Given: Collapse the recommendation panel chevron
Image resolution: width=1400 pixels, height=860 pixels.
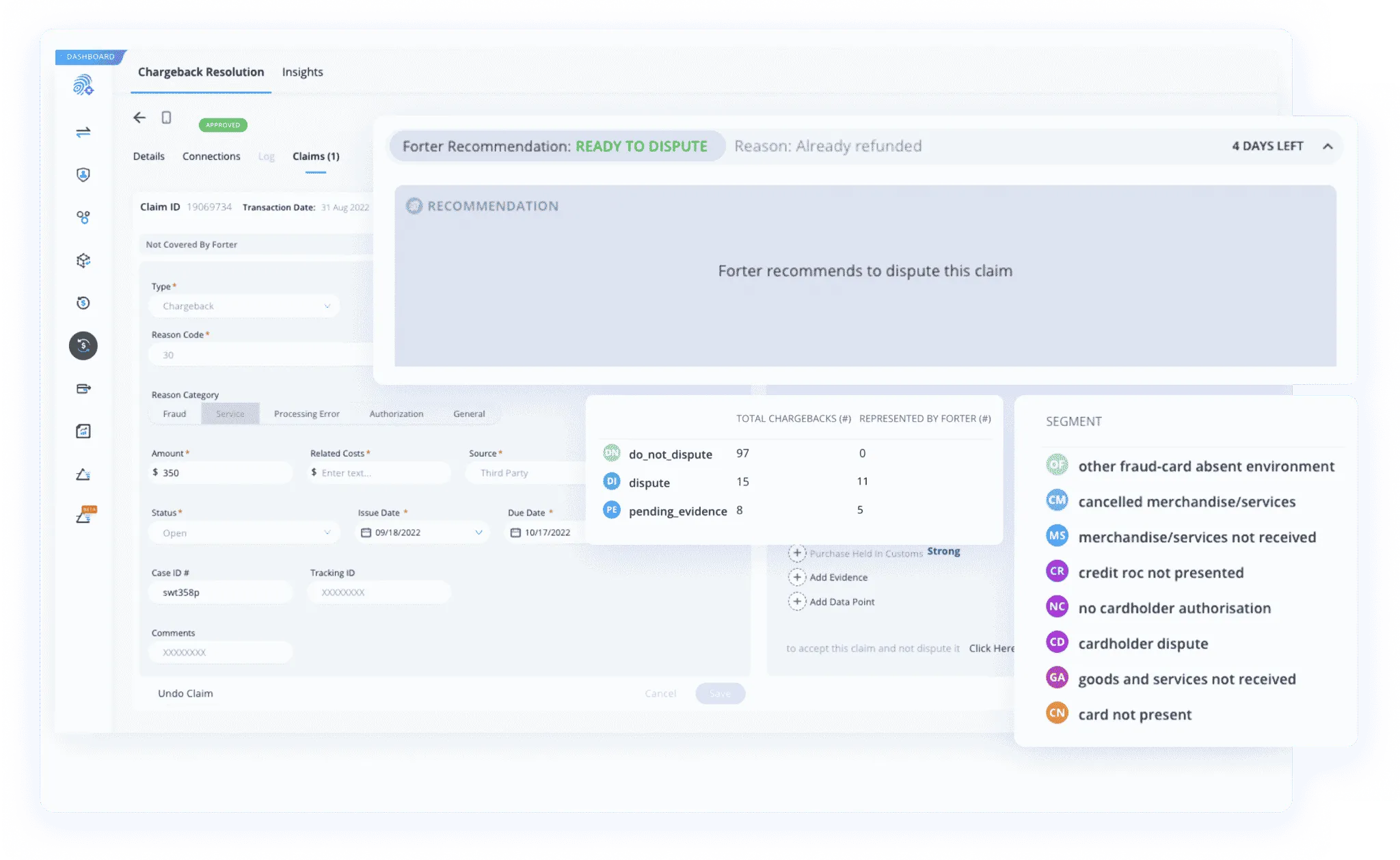Looking at the screenshot, I should [x=1328, y=146].
